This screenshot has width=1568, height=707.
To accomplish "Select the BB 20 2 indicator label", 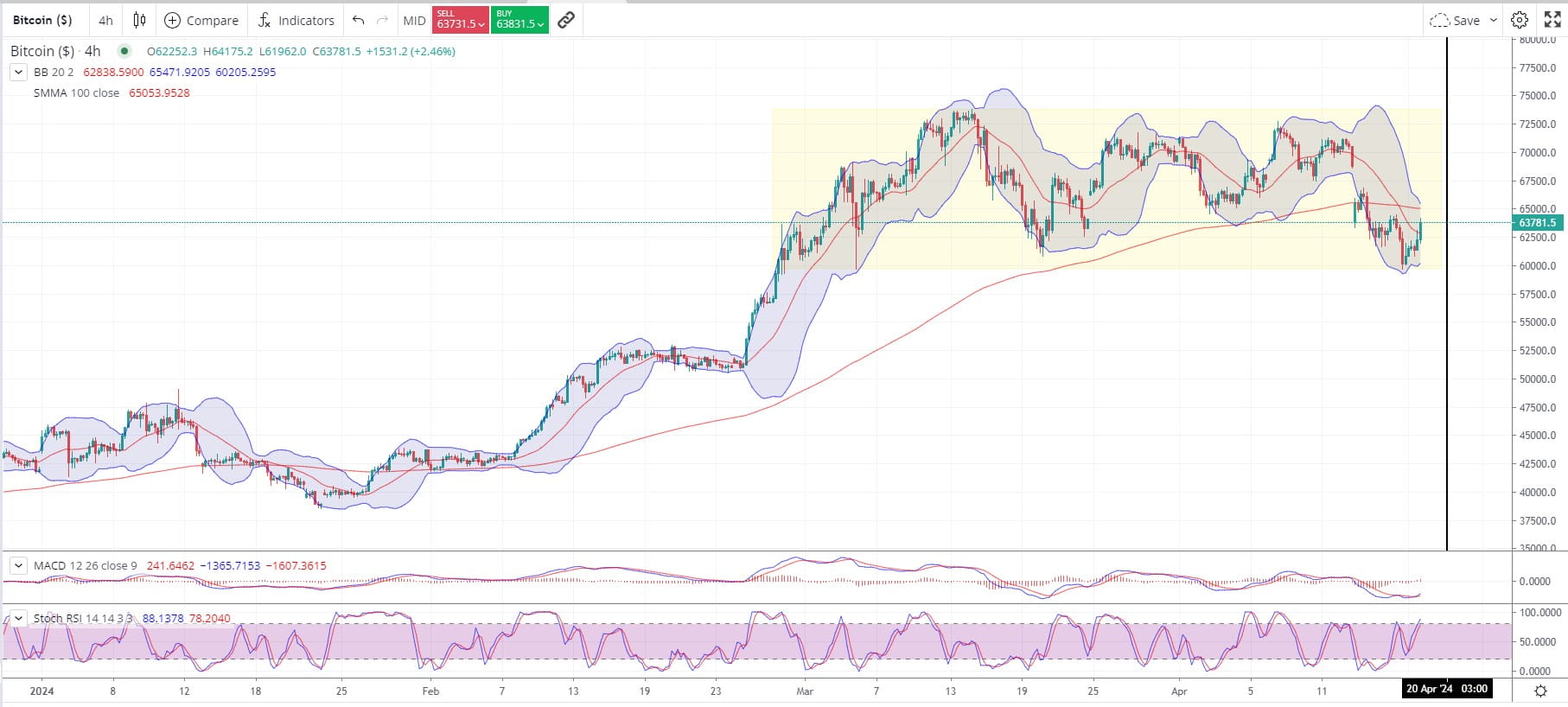I will pos(54,73).
